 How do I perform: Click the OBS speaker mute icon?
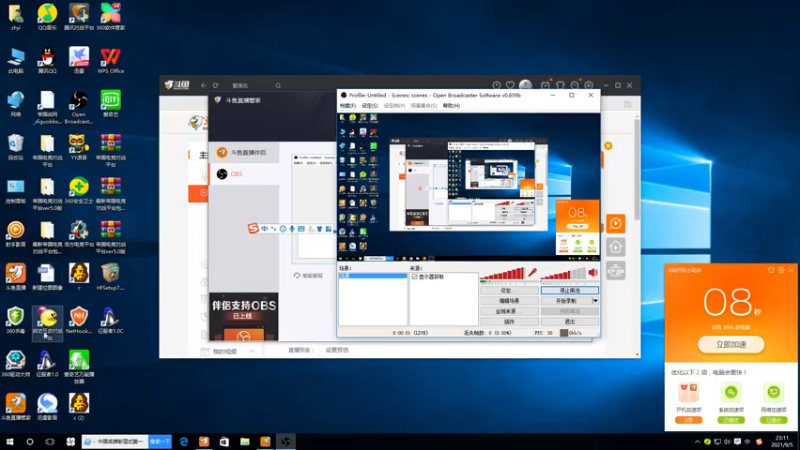click(593, 273)
